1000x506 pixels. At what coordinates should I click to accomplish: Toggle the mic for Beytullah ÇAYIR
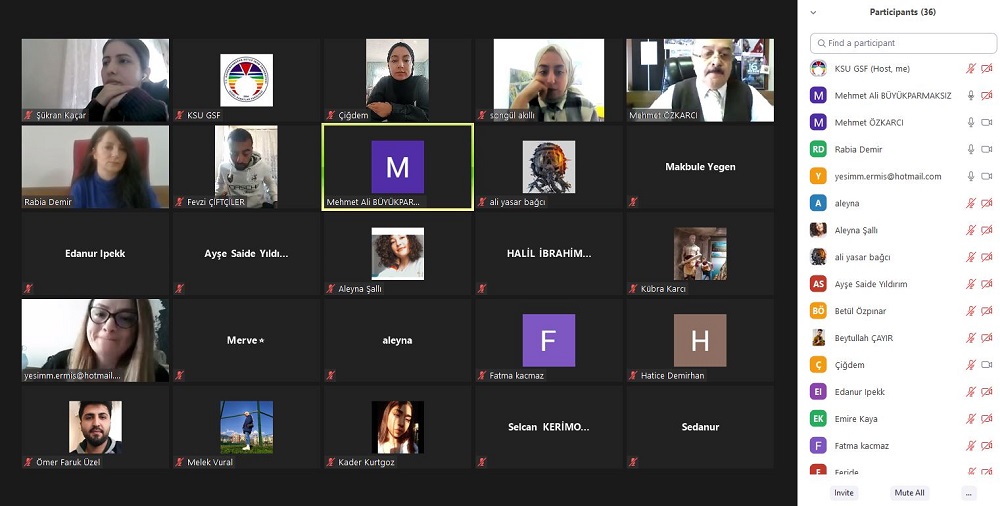click(970, 339)
